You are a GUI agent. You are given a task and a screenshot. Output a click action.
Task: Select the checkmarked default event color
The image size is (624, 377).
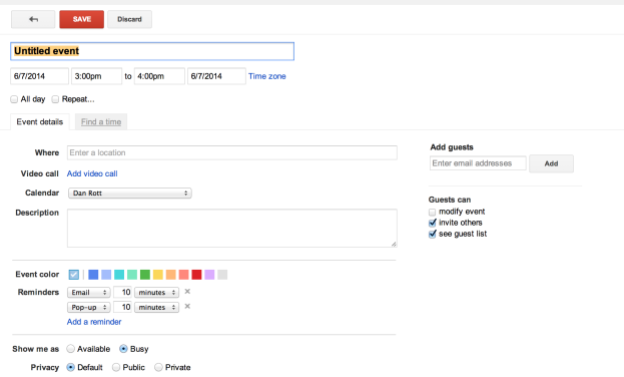[x=74, y=275]
